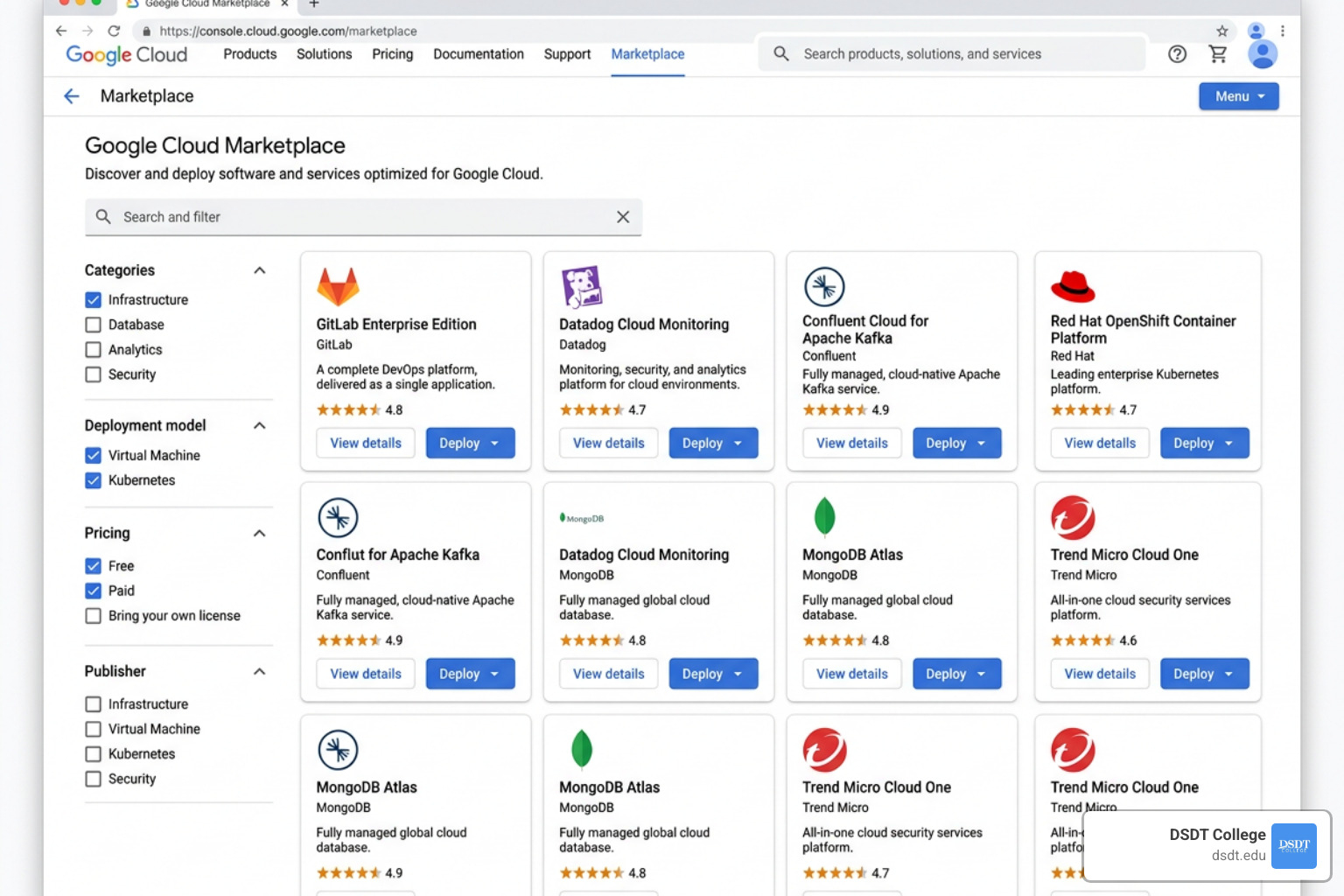View details for Confluent Cloud for Apache Kafka
The image size is (1344, 896).
(x=852, y=443)
